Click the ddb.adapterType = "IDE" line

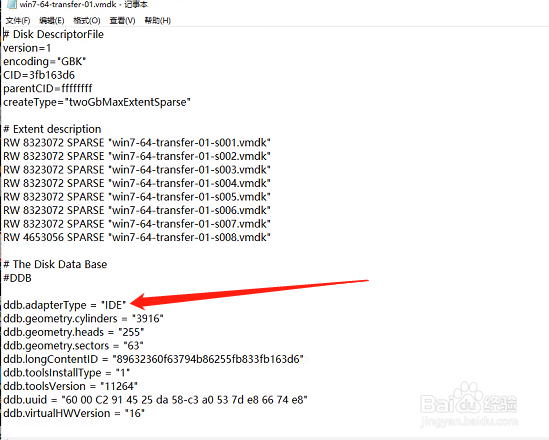click(64, 305)
